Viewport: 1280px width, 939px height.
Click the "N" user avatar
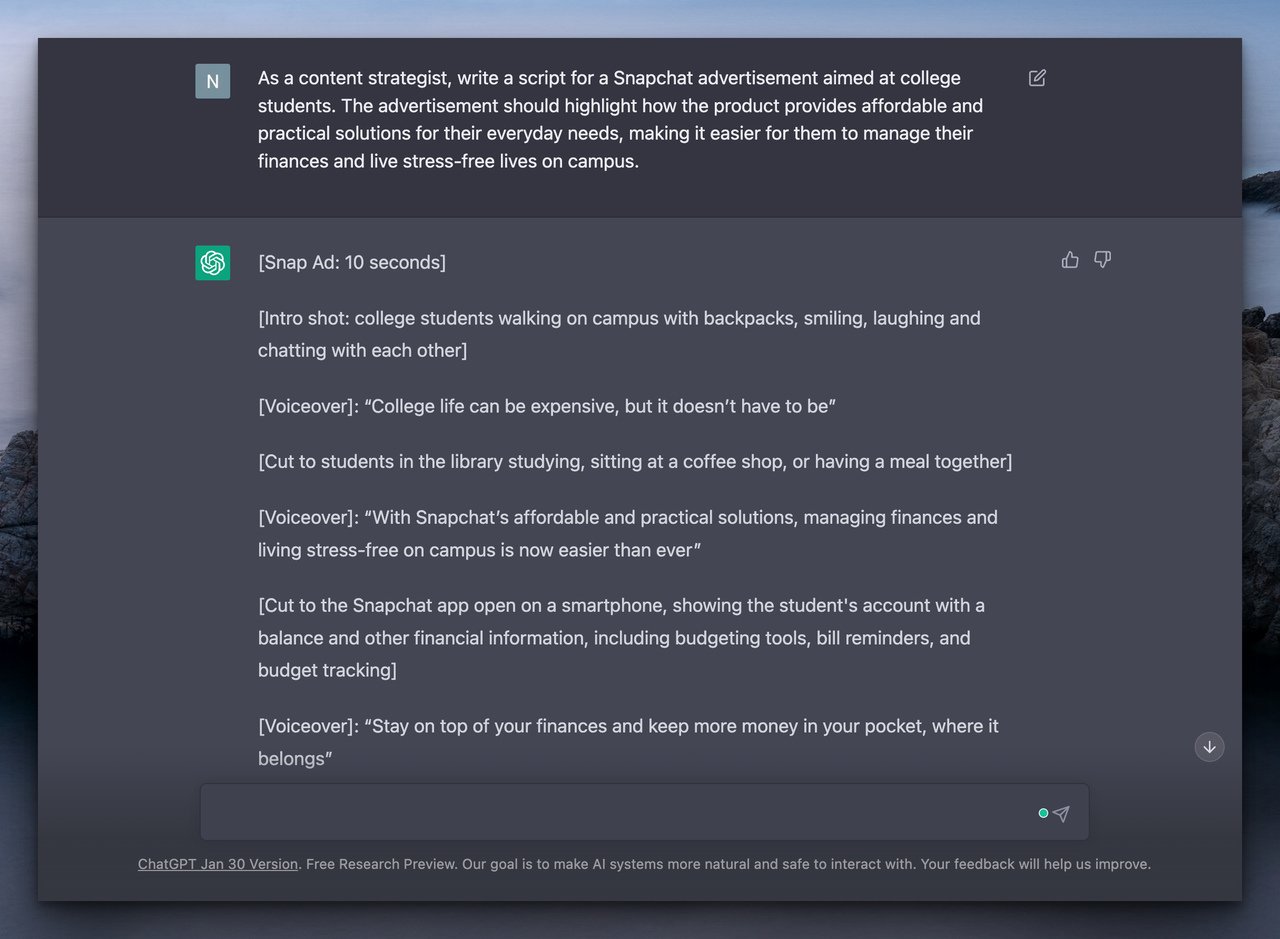[x=212, y=81]
